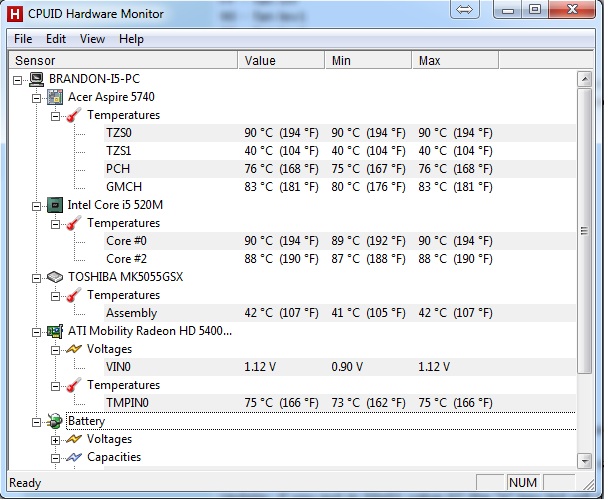
Task: Click the thermometer icon under ATI Radeon Voltages
Action: coord(74,385)
